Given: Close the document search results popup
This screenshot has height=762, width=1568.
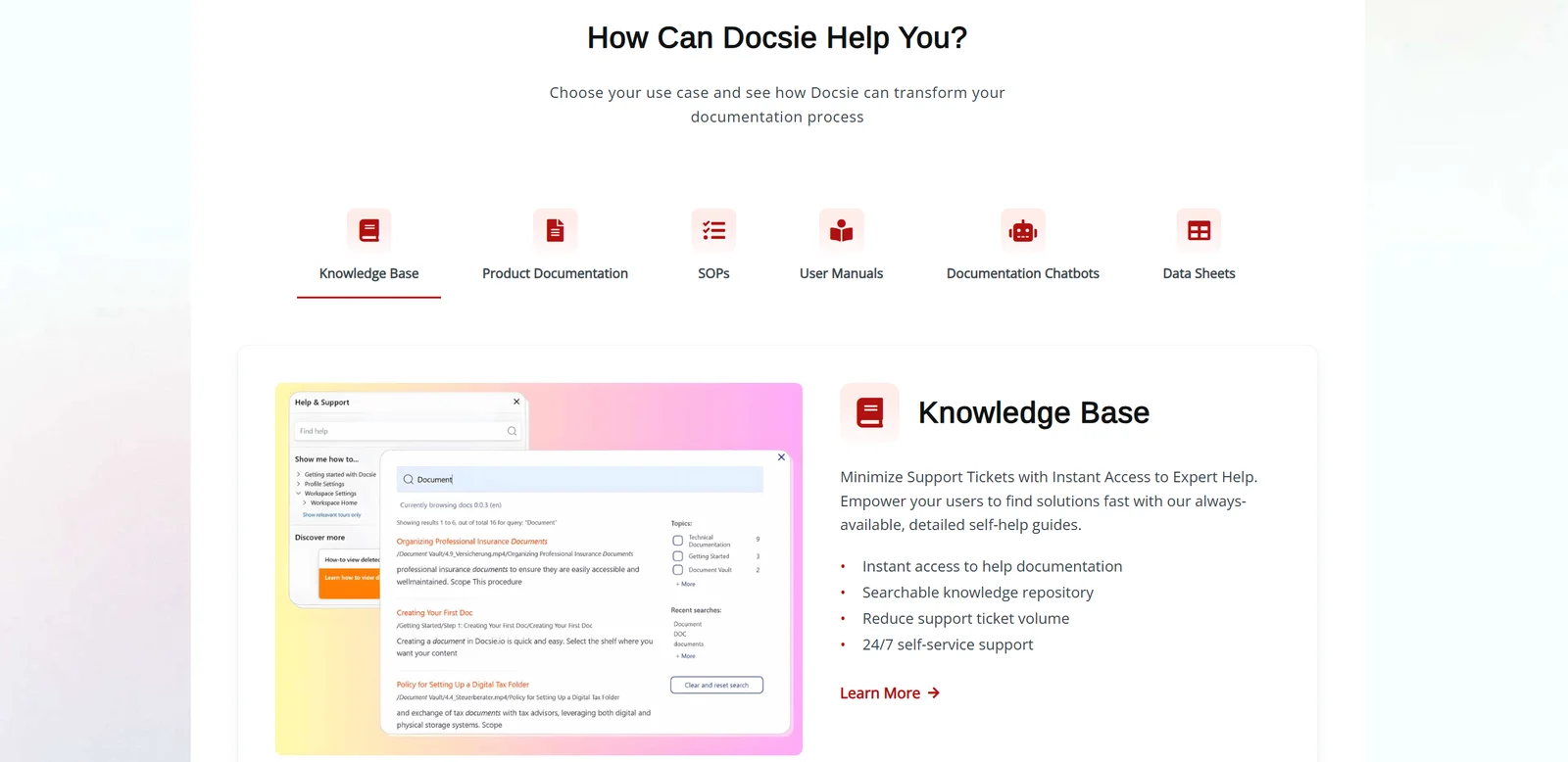Looking at the screenshot, I should coord(781,457).
